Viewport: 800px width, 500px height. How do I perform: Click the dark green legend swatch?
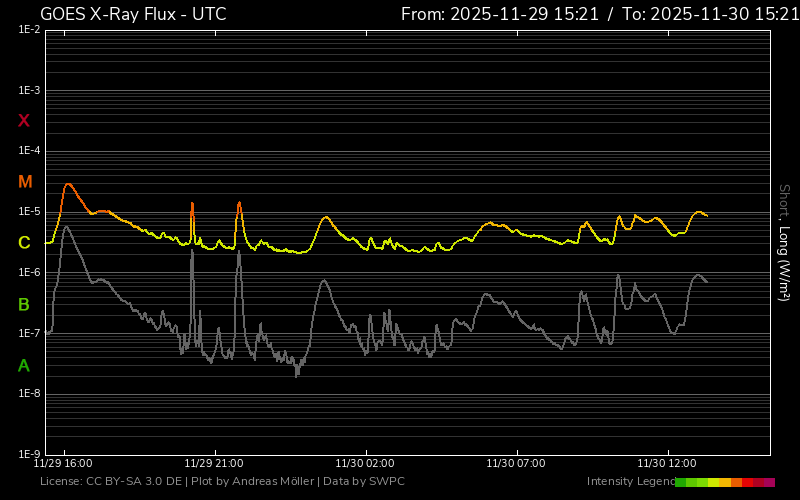[681, 482]
